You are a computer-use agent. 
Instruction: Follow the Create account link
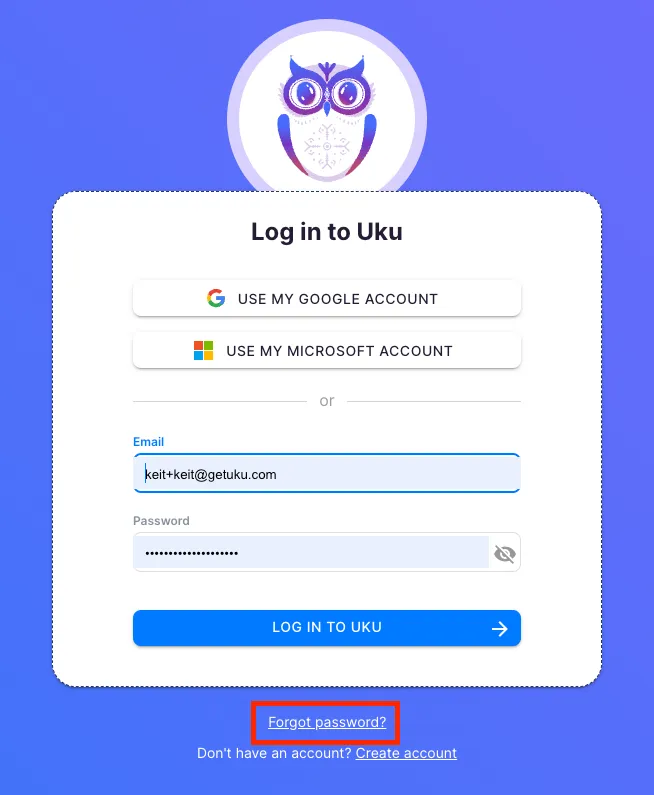point(406,753)
